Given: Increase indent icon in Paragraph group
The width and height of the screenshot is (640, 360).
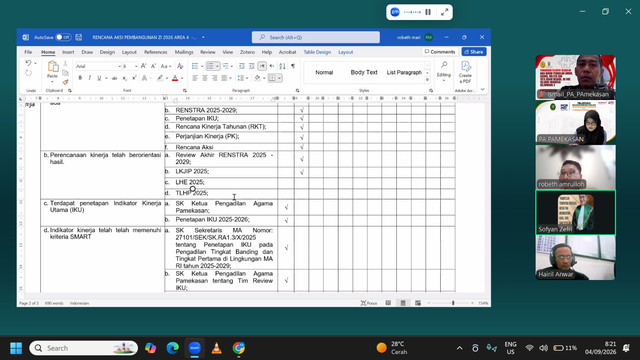Looking at the screenshot, I should (251, 66).
